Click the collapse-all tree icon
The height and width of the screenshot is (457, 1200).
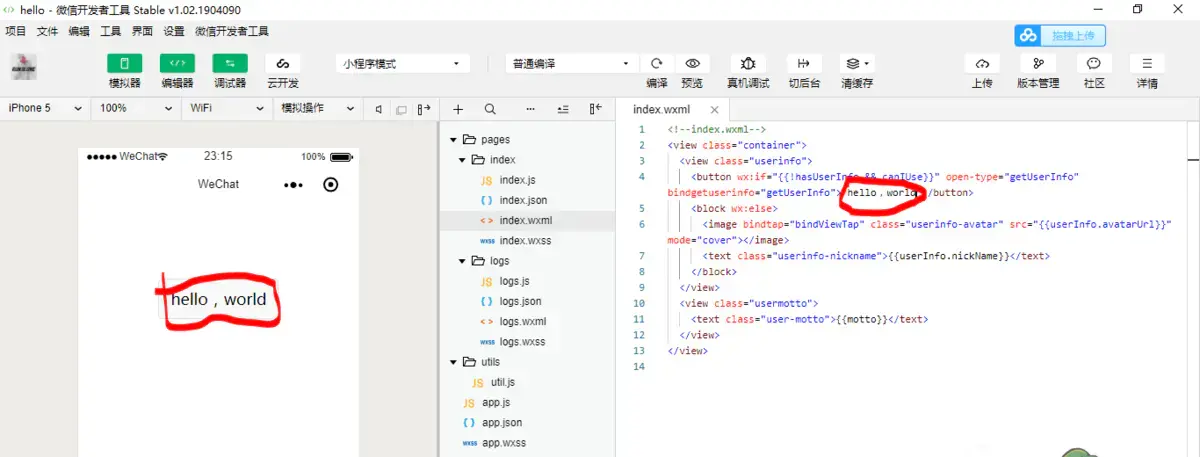[563, 109]
